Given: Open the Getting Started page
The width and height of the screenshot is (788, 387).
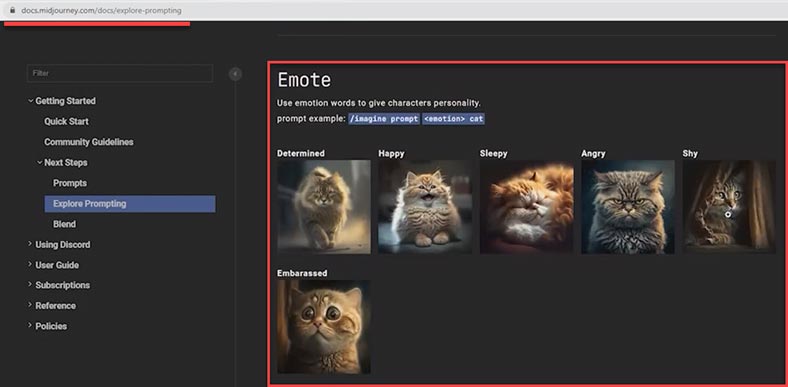Looking at the screenshot, I should coord(65,101).
